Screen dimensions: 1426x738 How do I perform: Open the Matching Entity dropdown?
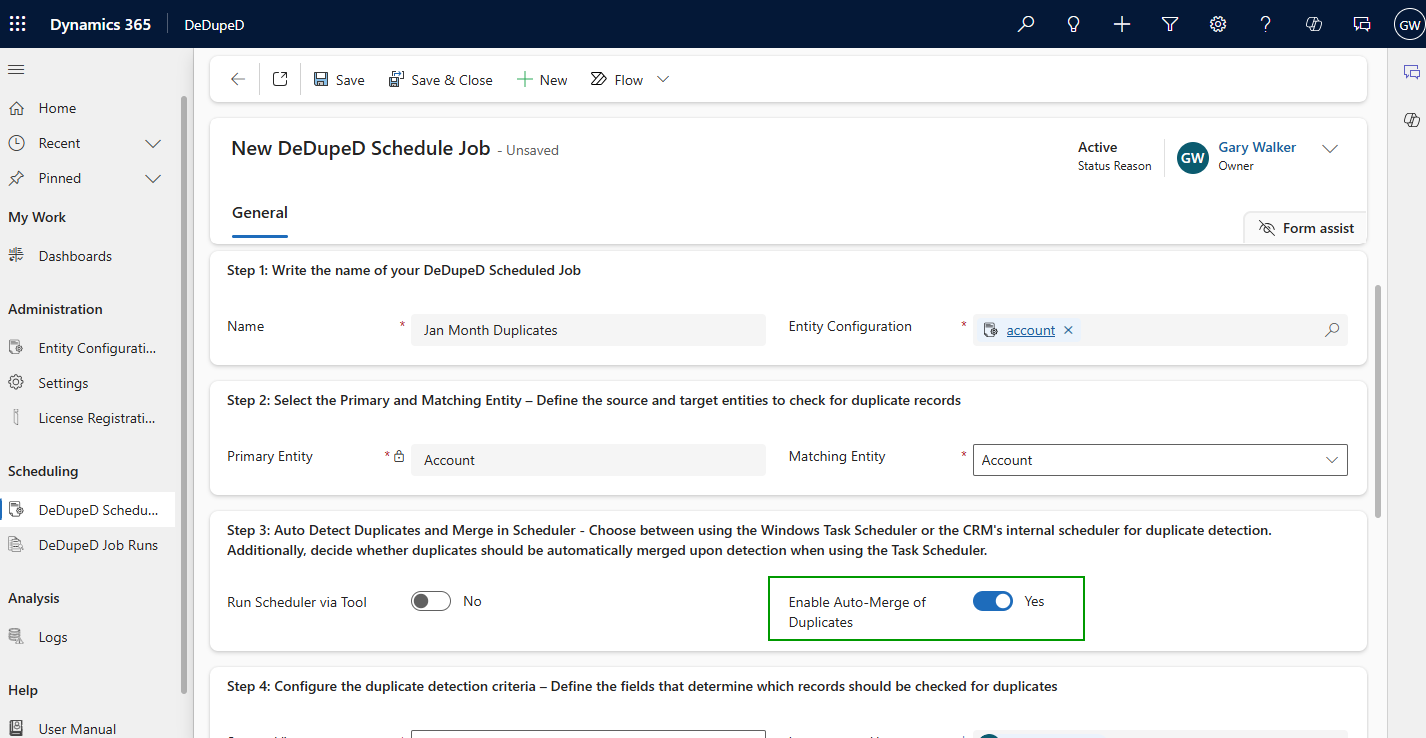(1159, 460)
